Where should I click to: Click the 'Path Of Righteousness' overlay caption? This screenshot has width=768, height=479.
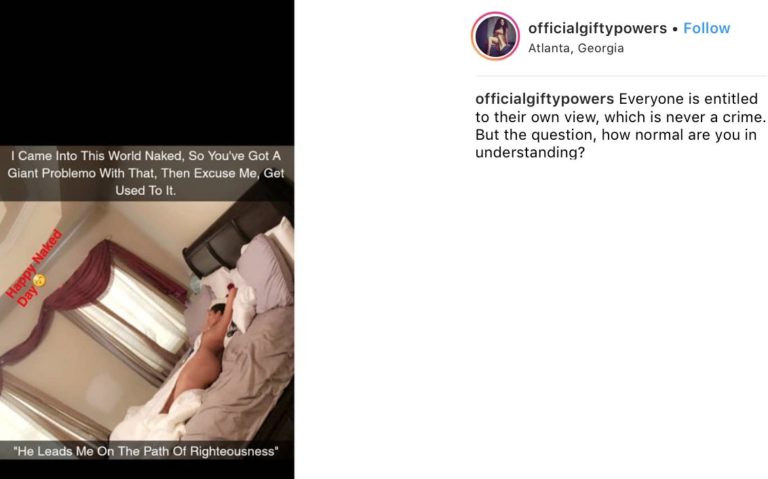[x=146, y=451]
